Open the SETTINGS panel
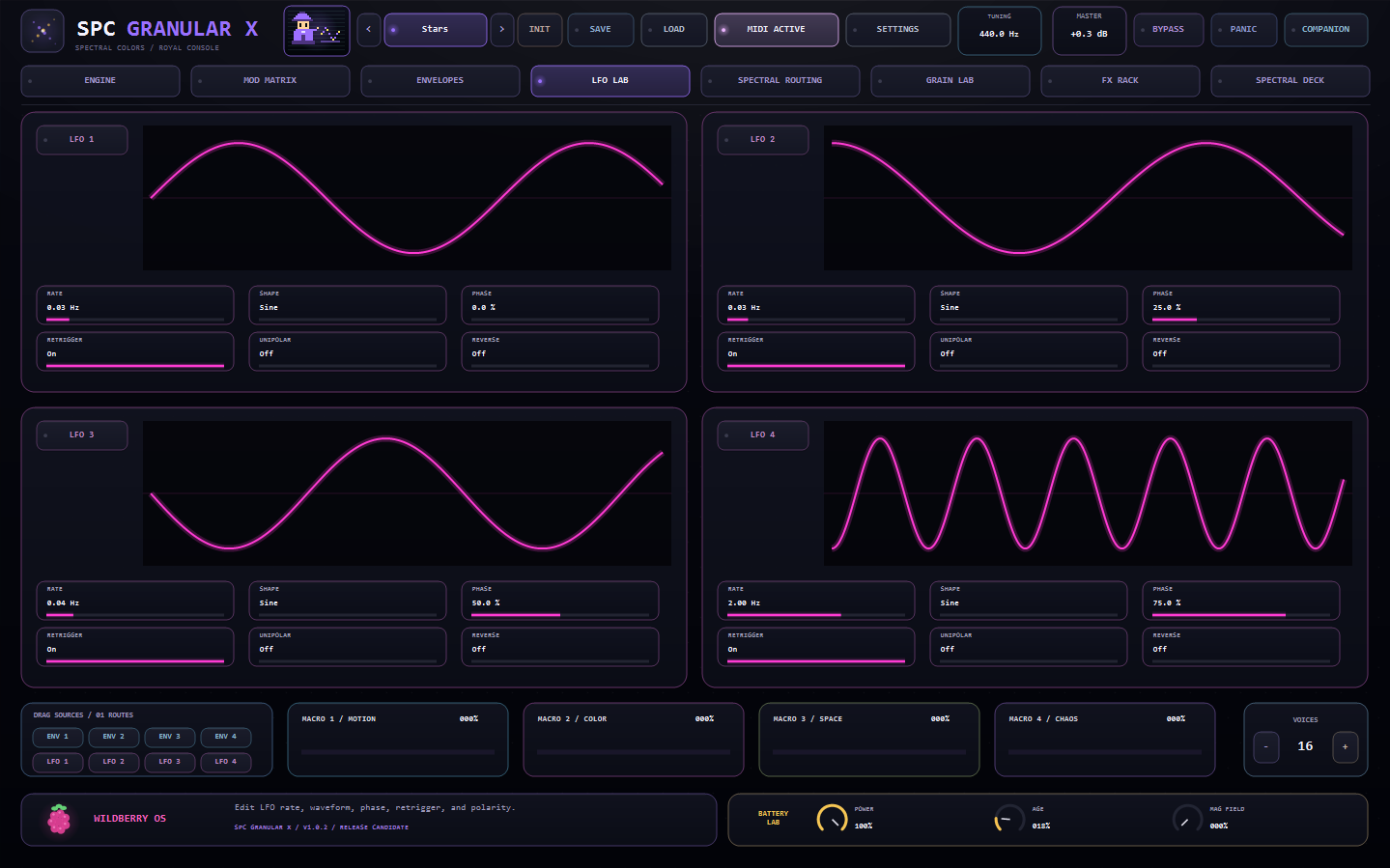 pyautogui.click(x=898, y=30)
